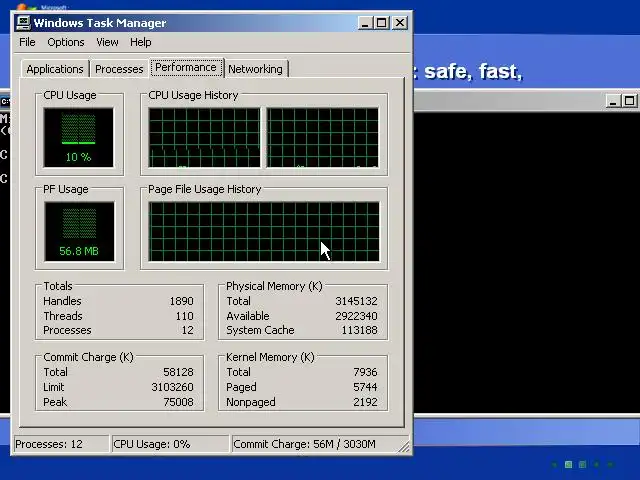
Task: Click Commit Charge Total value 58128
Action: [x=178, y=372]
